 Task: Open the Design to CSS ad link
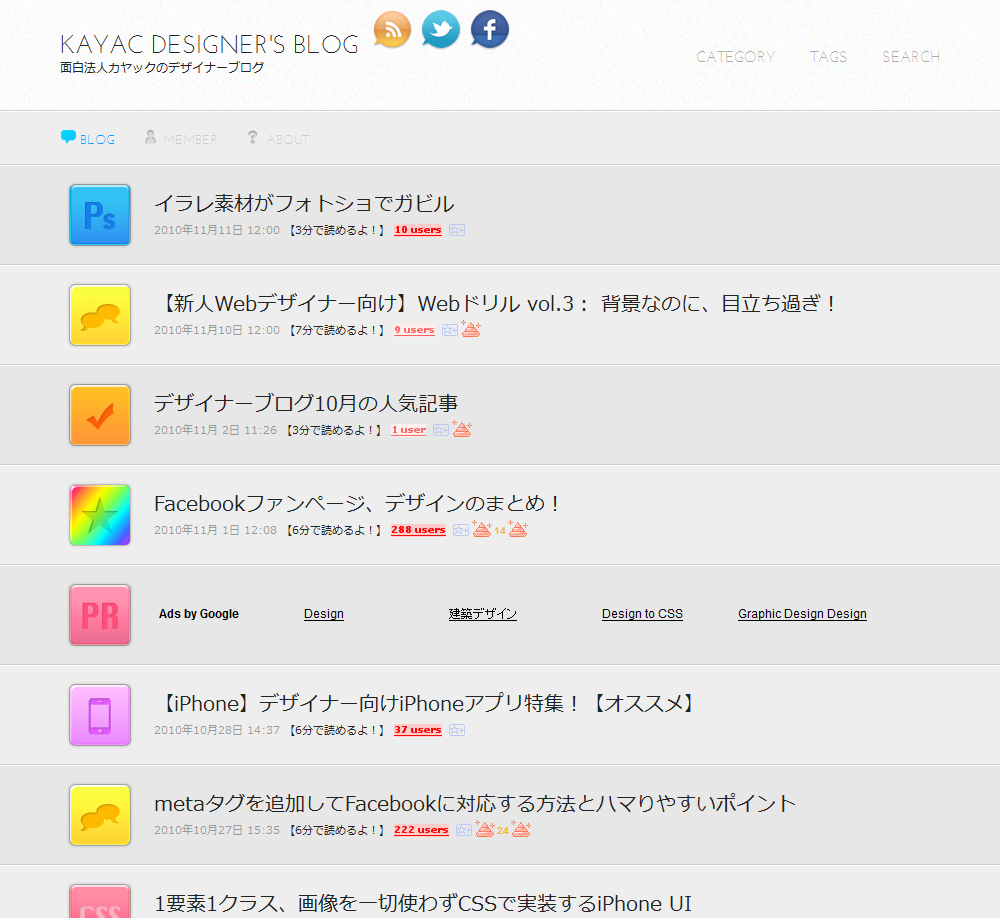point(642,614)
